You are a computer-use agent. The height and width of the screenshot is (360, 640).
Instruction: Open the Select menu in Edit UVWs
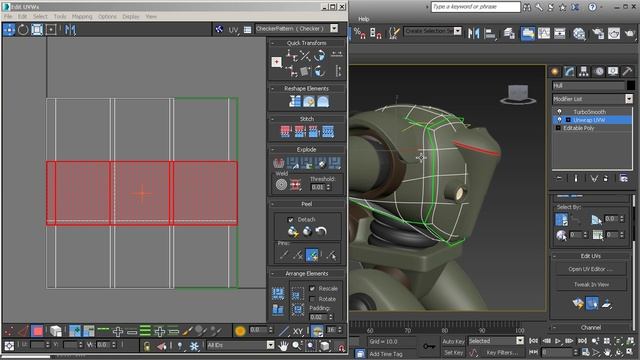[40, 16]
